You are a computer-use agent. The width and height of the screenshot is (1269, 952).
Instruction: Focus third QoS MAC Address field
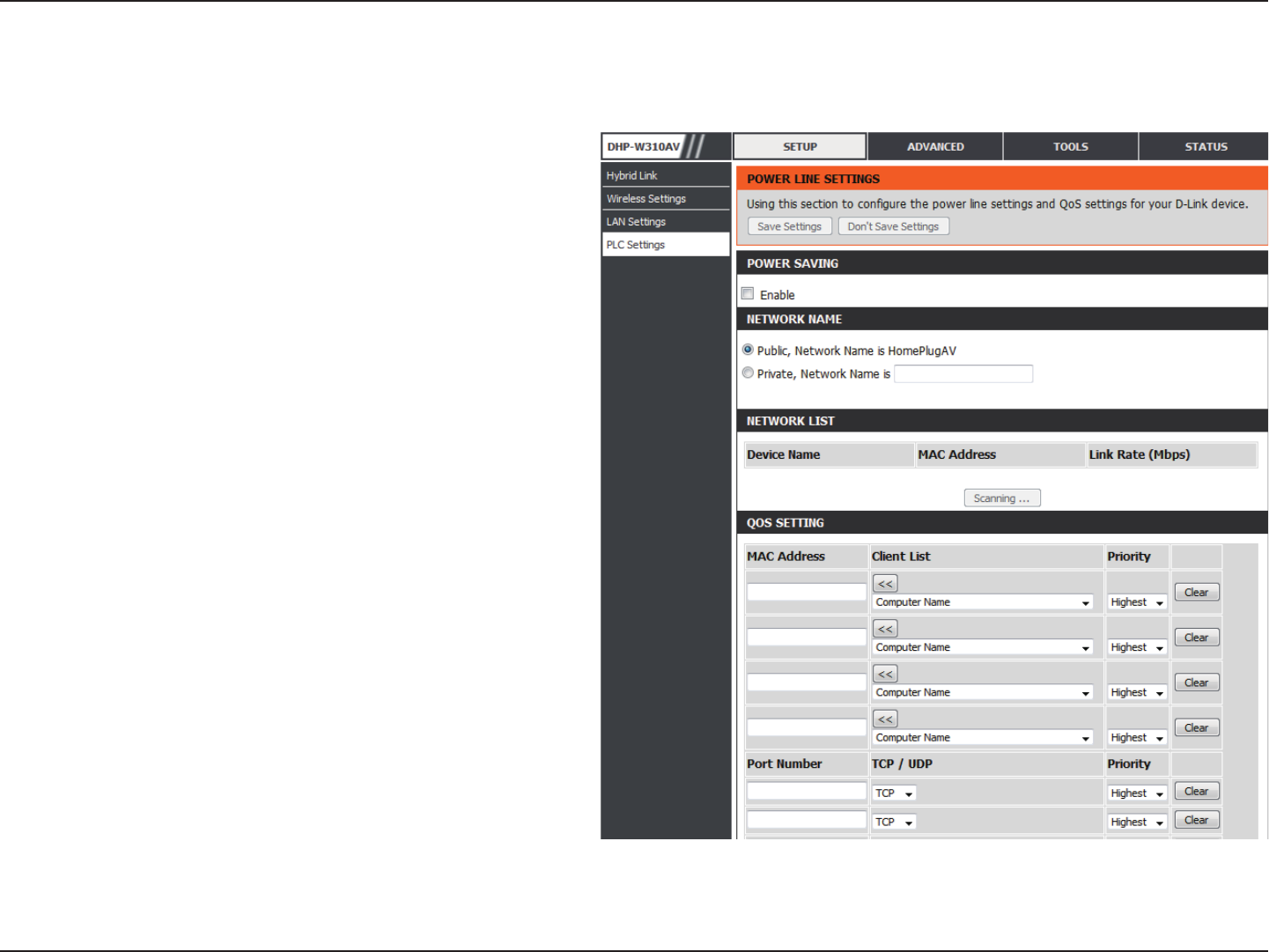[807, 682]
